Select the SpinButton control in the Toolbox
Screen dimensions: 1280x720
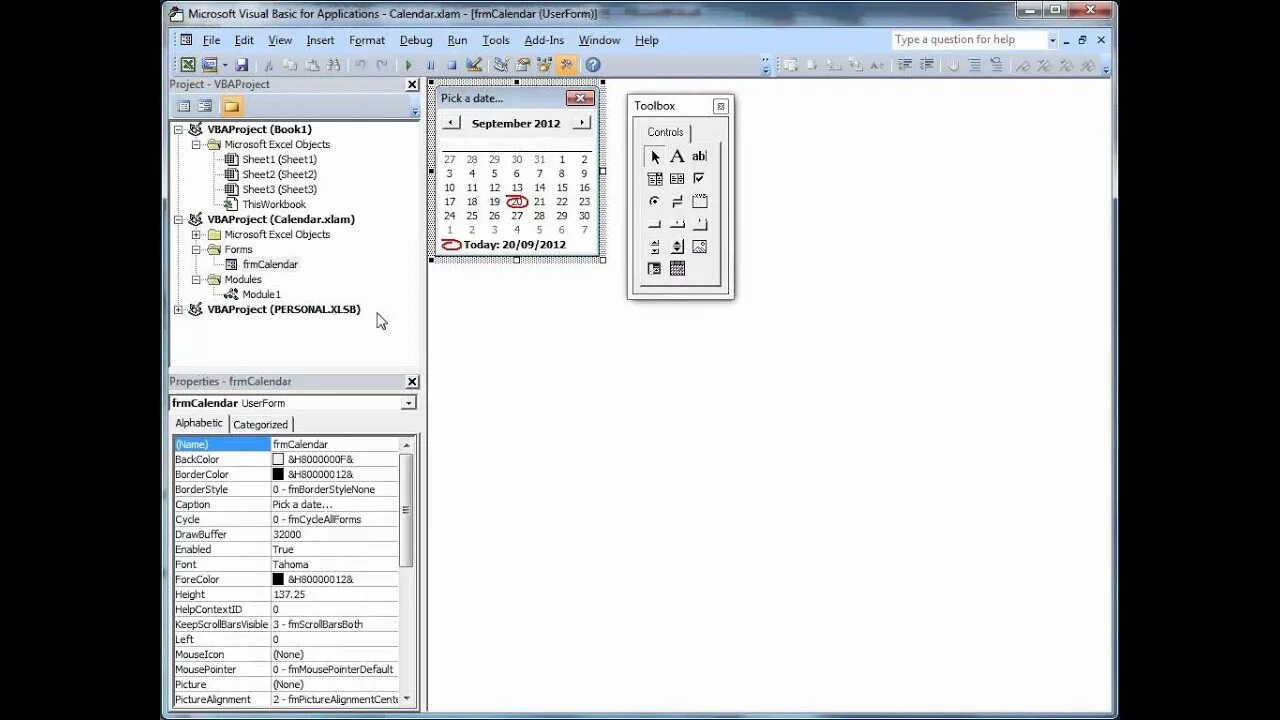coord(677,246)
